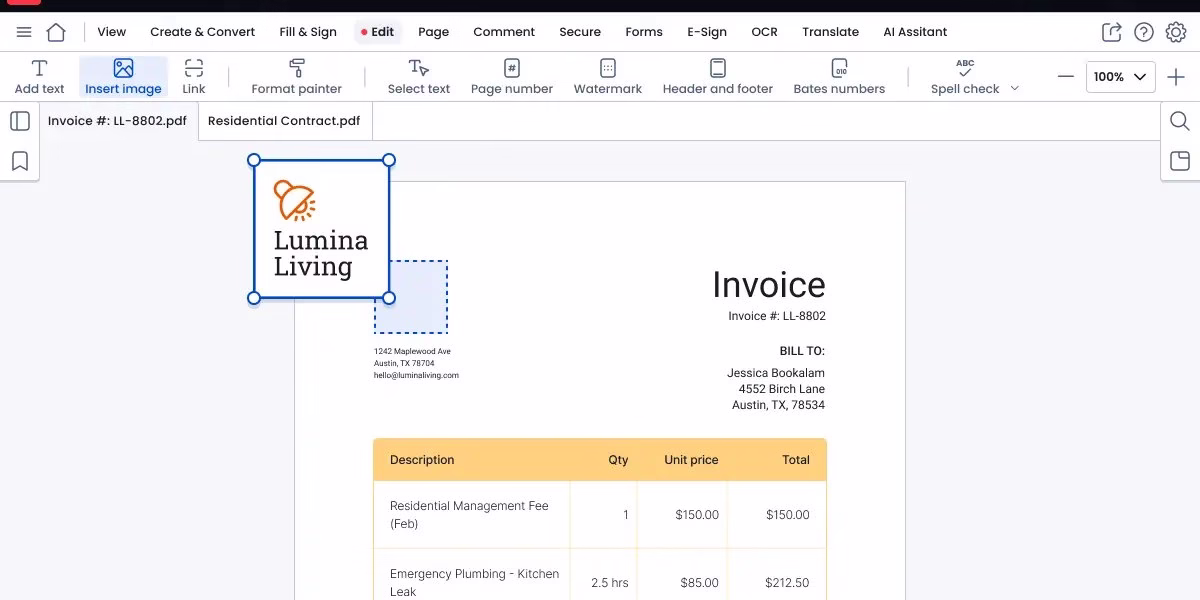Open Header and footer options
Image resolution: width=1200 pixels, height=600 pixels.
(x=718, y=77)
